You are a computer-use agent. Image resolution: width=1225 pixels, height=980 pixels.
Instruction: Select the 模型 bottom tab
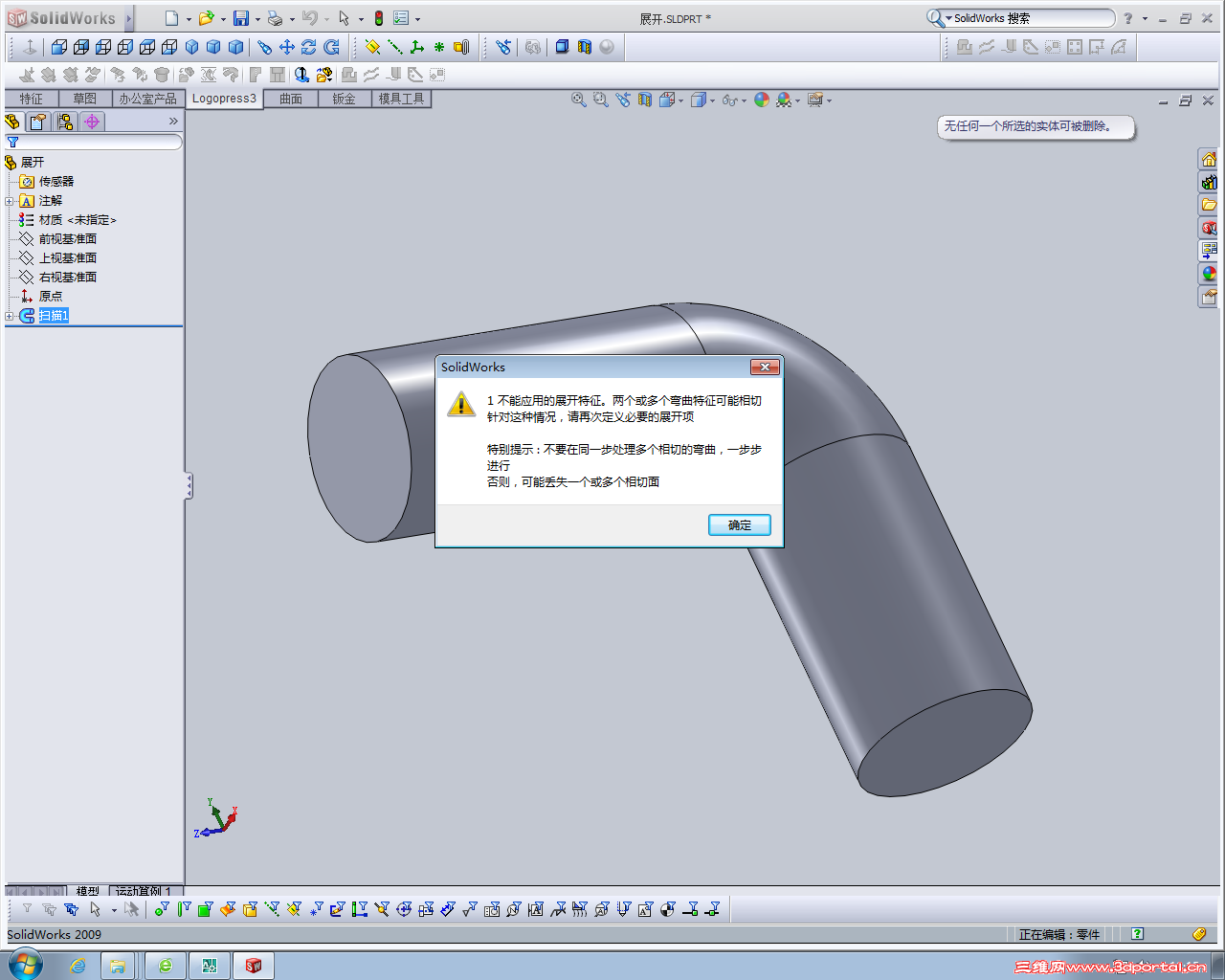(87, 891)
